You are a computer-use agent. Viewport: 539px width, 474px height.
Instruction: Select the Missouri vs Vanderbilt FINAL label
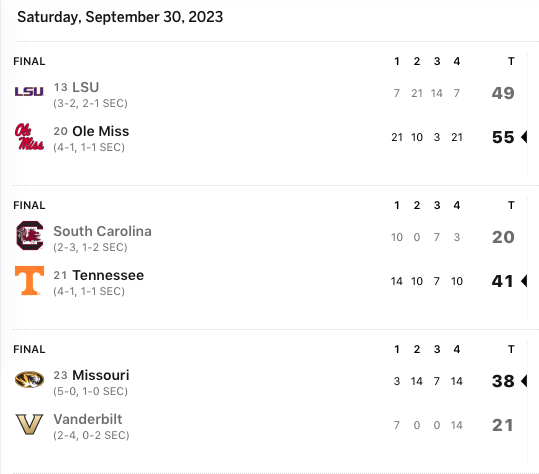pos(29,349)
